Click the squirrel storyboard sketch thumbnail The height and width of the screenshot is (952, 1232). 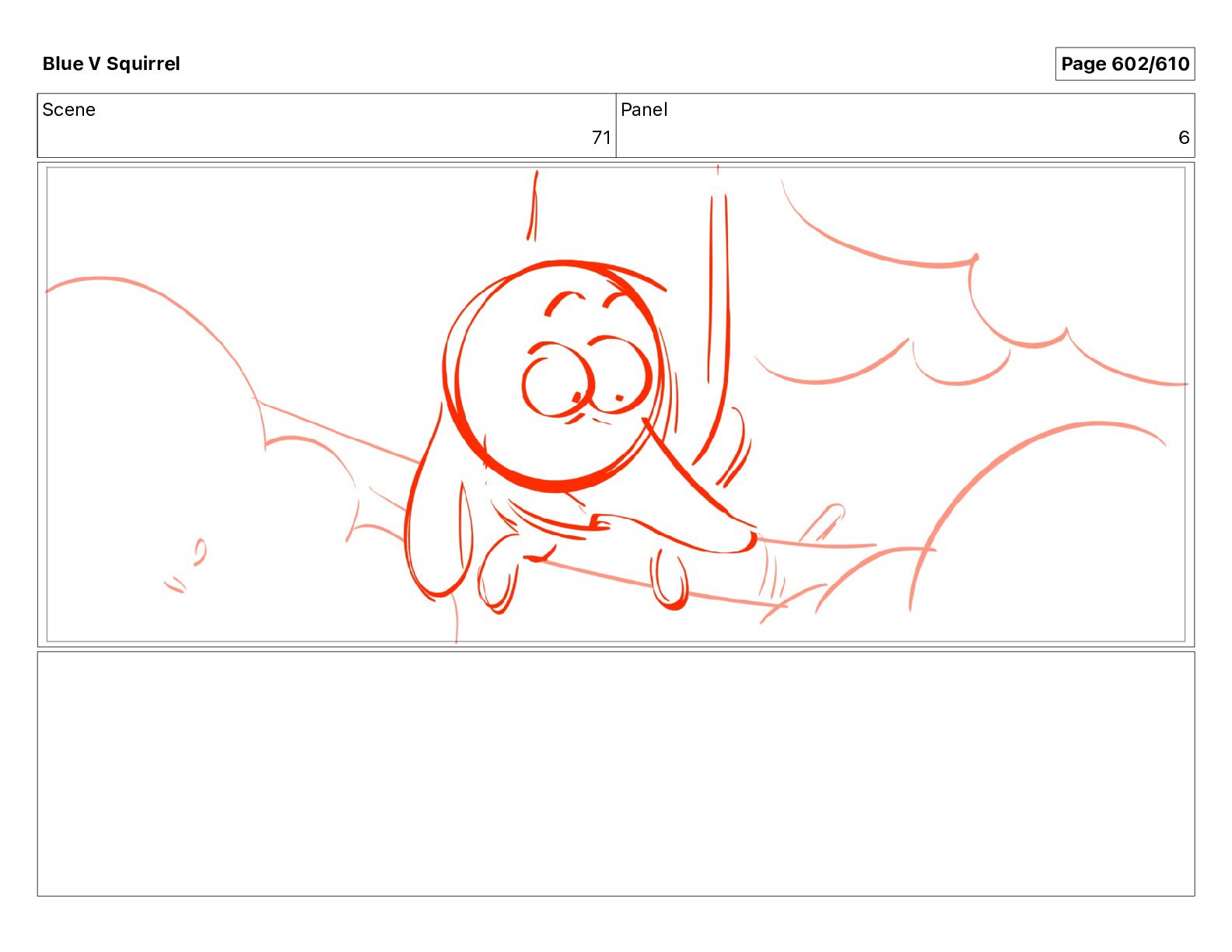click(x=616, y=404)
